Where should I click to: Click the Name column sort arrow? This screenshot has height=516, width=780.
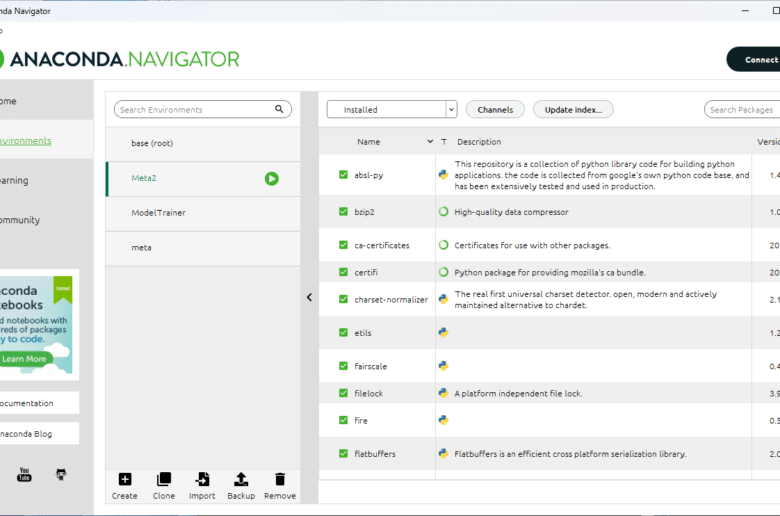click(430, 142)
